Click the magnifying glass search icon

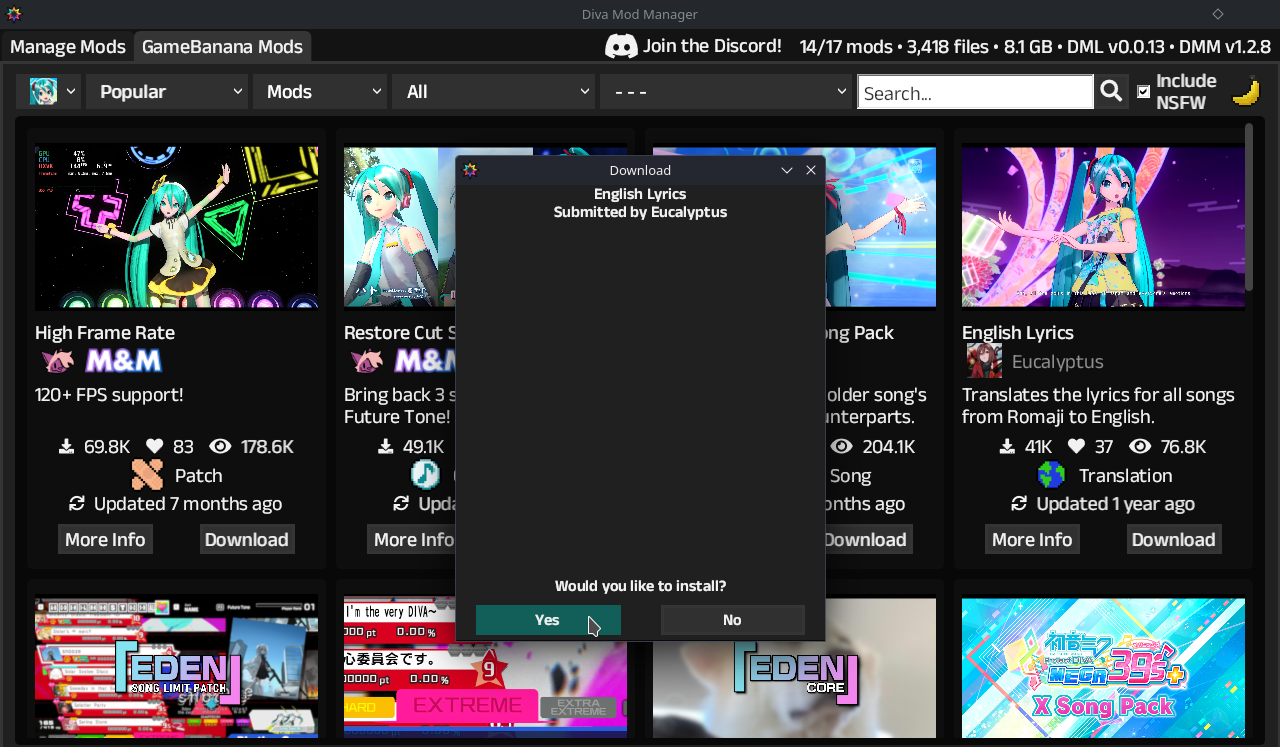pos(1111,92)
